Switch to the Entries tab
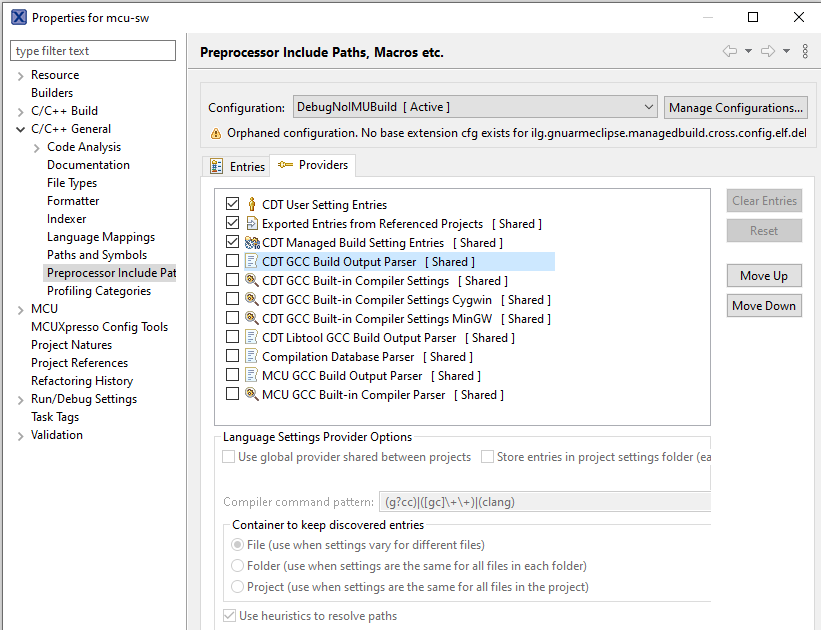Viewport: 821px width, 630px height. (x=238, y=166)
